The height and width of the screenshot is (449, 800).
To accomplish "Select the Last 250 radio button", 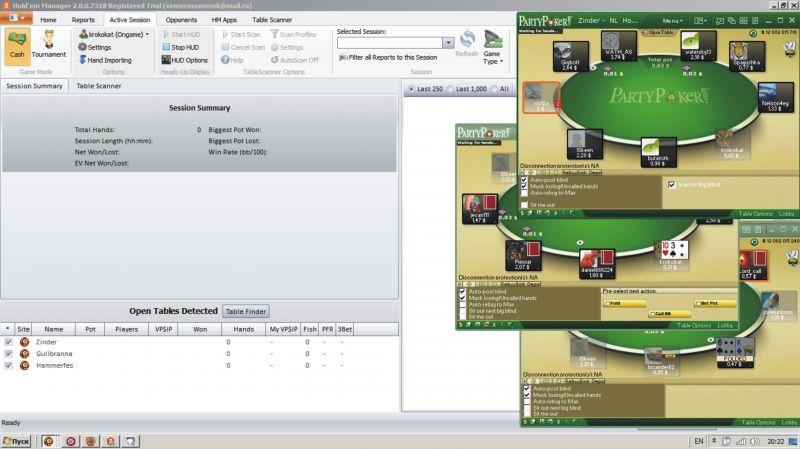I will point(411,89).
